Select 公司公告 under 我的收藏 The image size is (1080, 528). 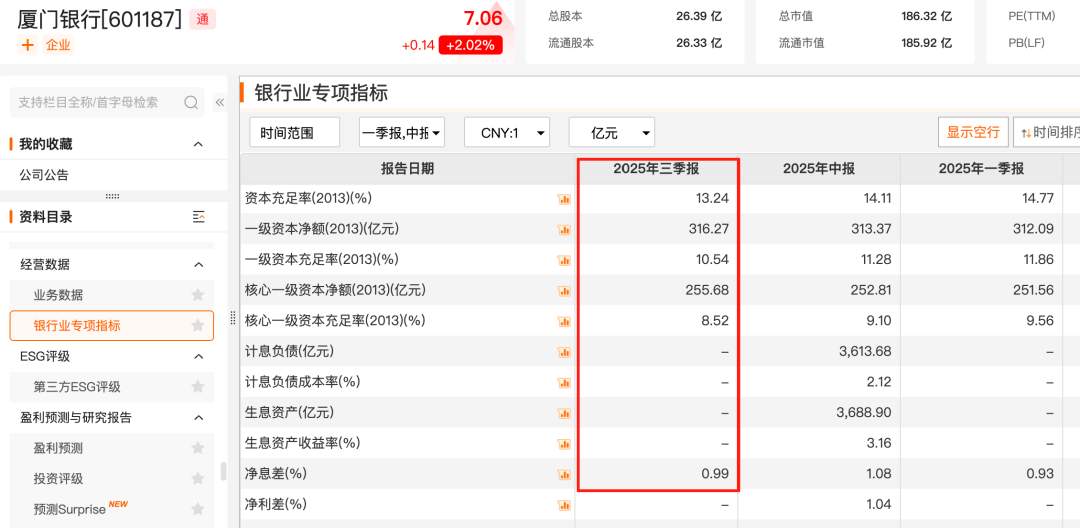tap(44, 175)
